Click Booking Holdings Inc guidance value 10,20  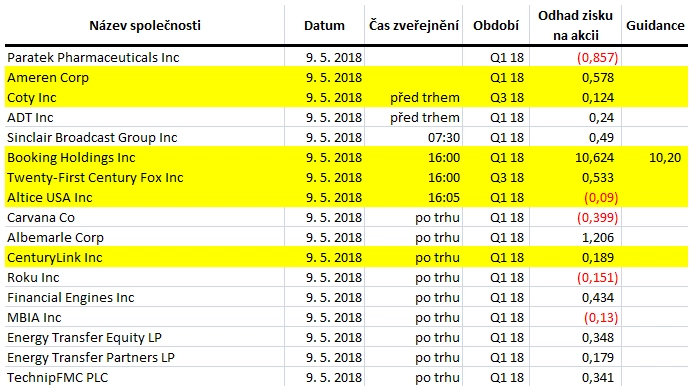tap(665, 158)
